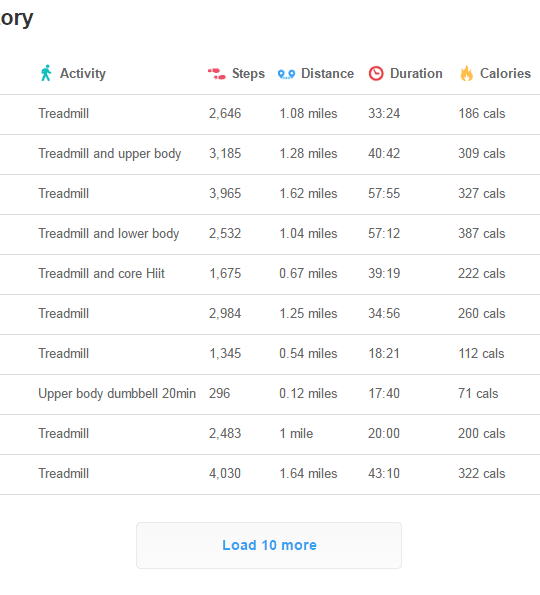Click the 4,030 steps value
This screenshot has height=595, width=540.
[225, 474]
